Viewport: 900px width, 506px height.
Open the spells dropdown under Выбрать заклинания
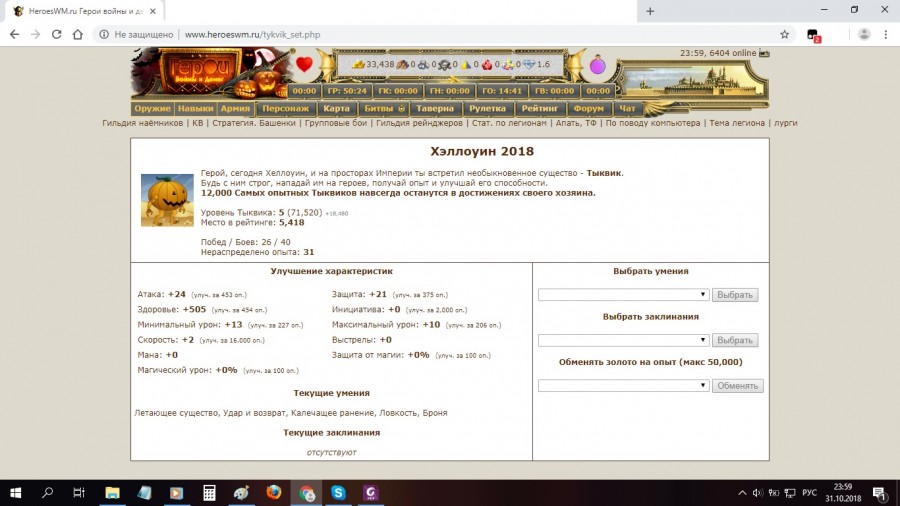point(623,340)
